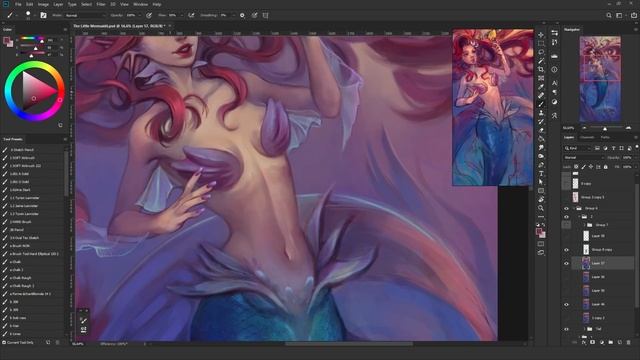Add a layer style with fx button
The width and height of the screenshot is (640, 360).
[x=584, y=342]
